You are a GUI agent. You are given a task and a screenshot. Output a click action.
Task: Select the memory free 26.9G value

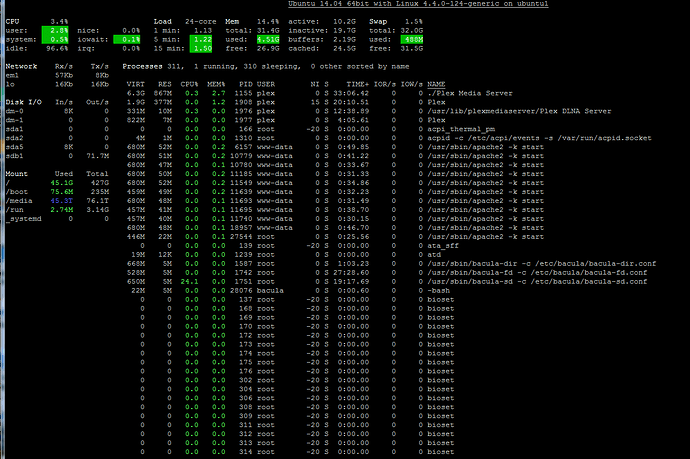pyautogui.click(x=268, y=48)
